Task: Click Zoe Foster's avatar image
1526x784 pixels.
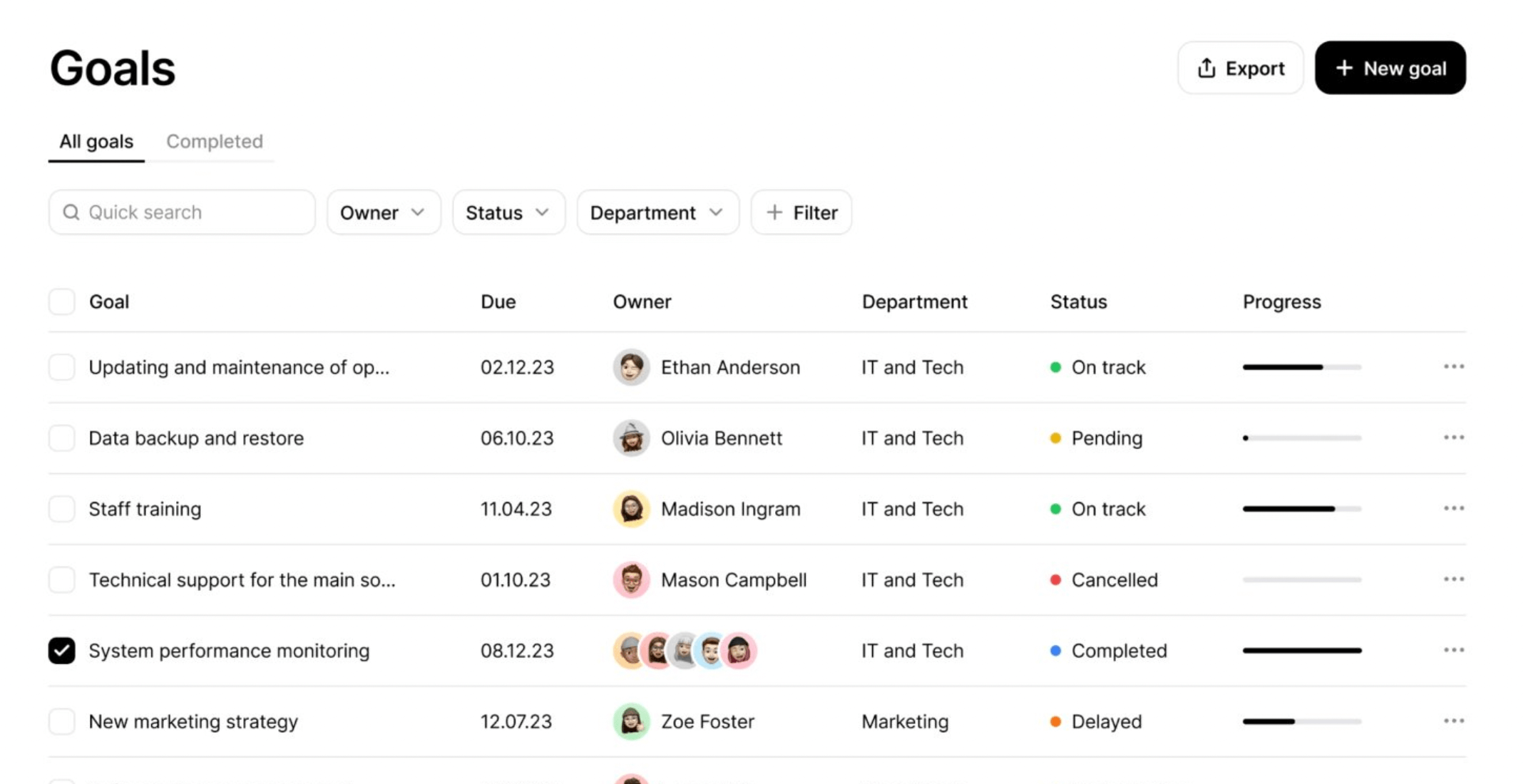Action: (x=631, y=721)
